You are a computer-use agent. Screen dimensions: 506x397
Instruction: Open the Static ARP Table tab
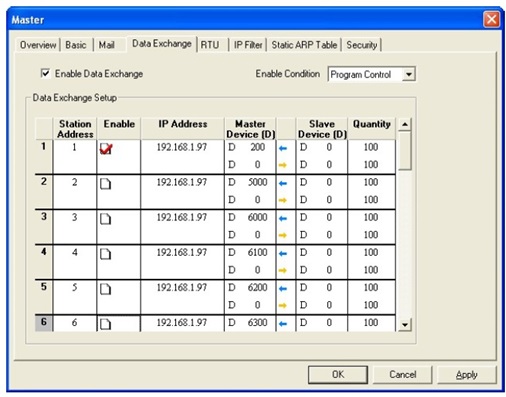click(304, 45)
